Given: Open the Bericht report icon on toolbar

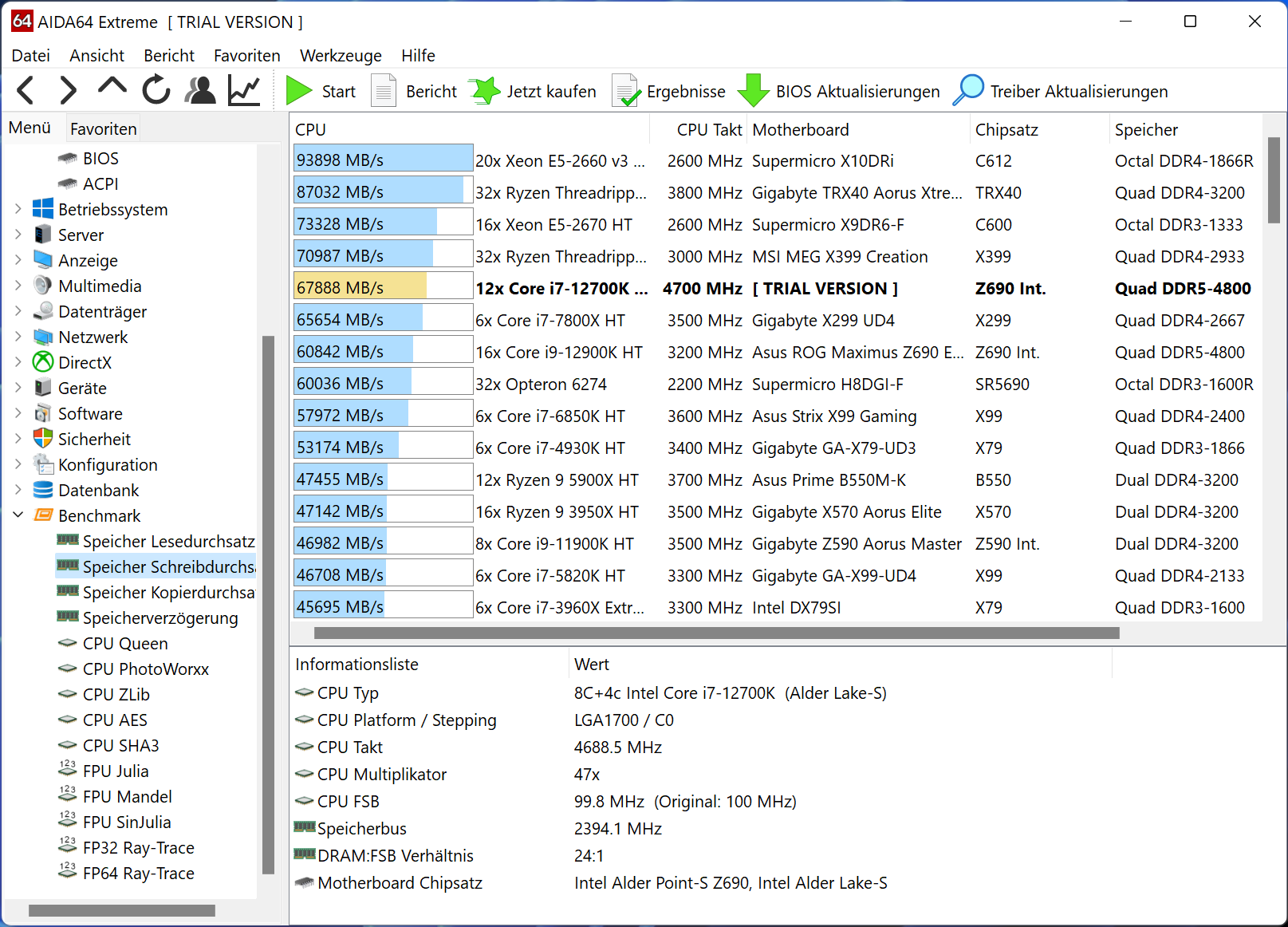Looking at the screenshot, I should tap(384, 90).
